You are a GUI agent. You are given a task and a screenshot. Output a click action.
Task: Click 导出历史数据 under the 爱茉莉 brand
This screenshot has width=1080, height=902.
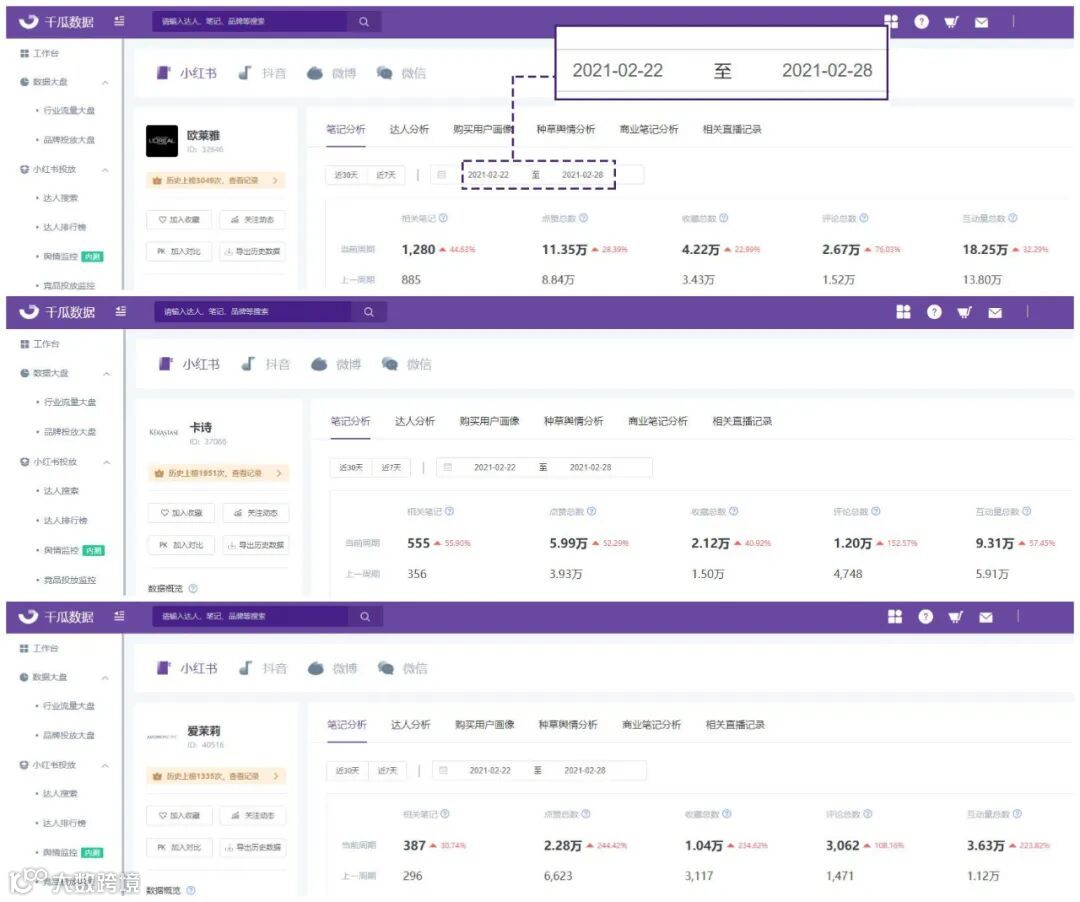coord(253,847)
